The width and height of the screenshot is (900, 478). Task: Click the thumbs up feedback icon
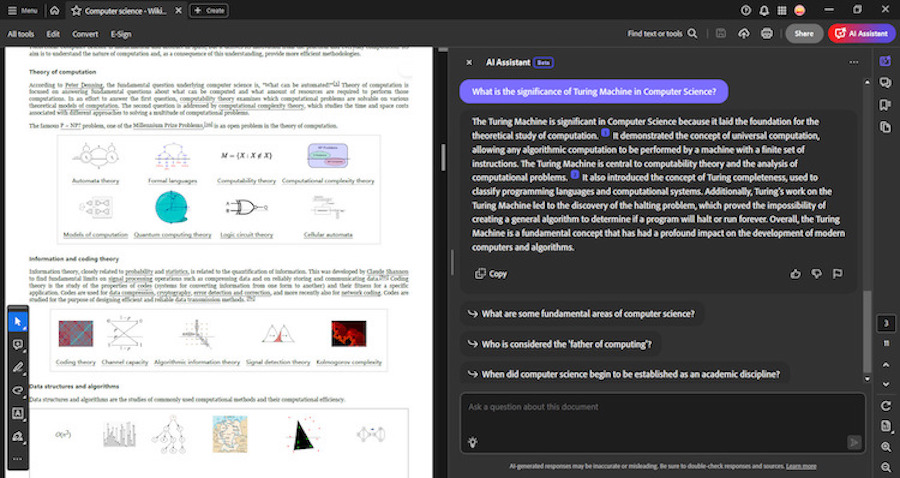pos(795,273)
